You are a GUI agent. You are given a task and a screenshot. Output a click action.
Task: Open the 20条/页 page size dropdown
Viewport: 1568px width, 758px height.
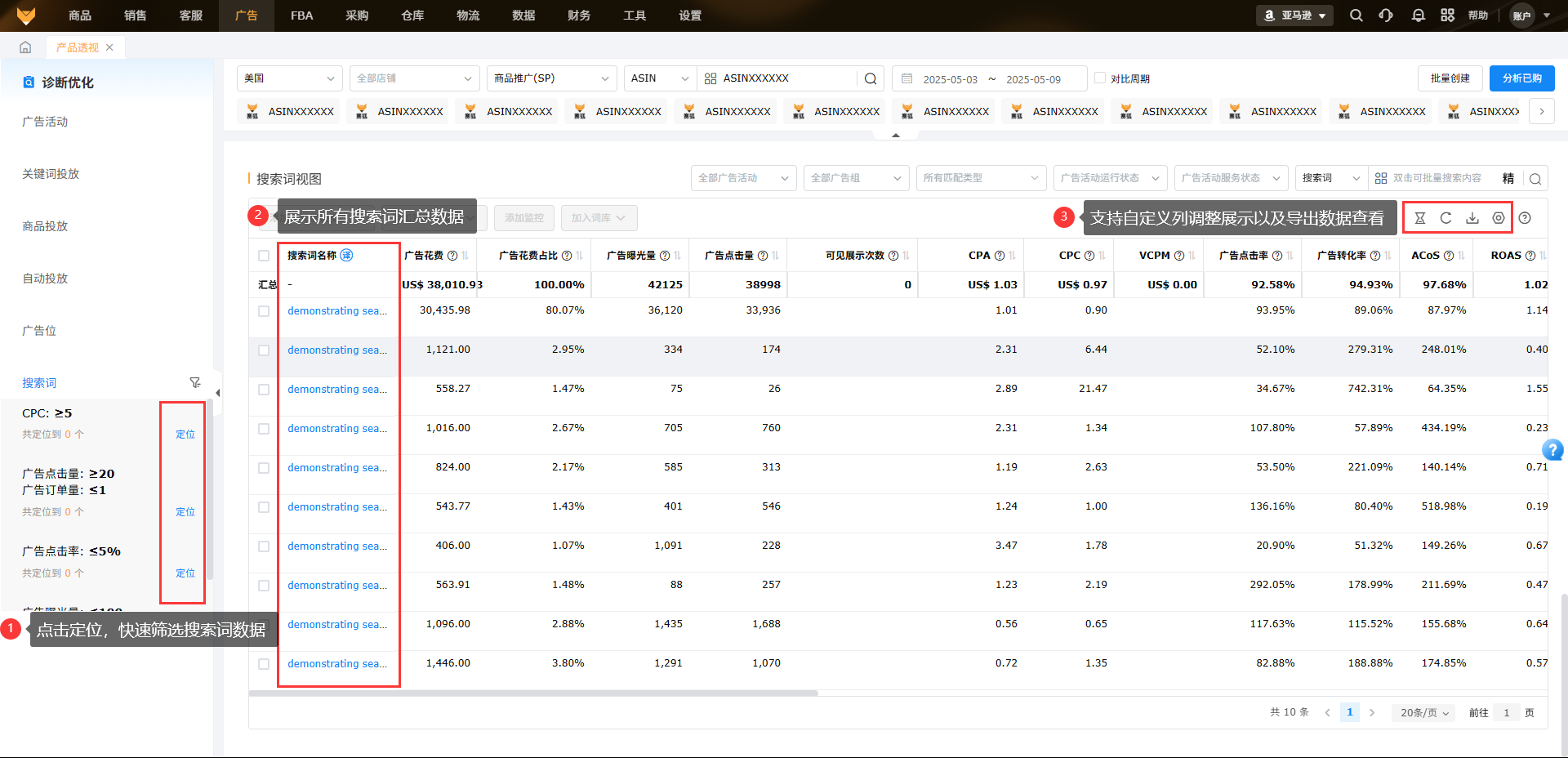pyautogui.click(x=1424, y=712)
